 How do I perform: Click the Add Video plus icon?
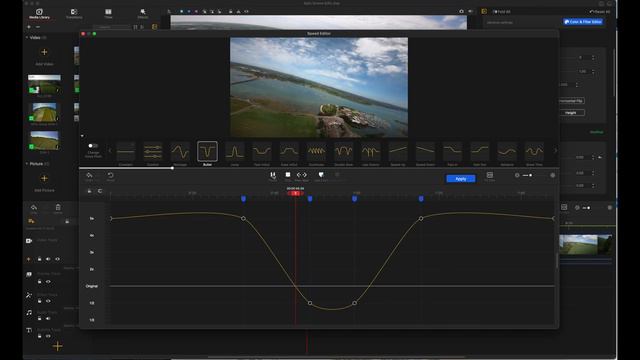point(44,52)
